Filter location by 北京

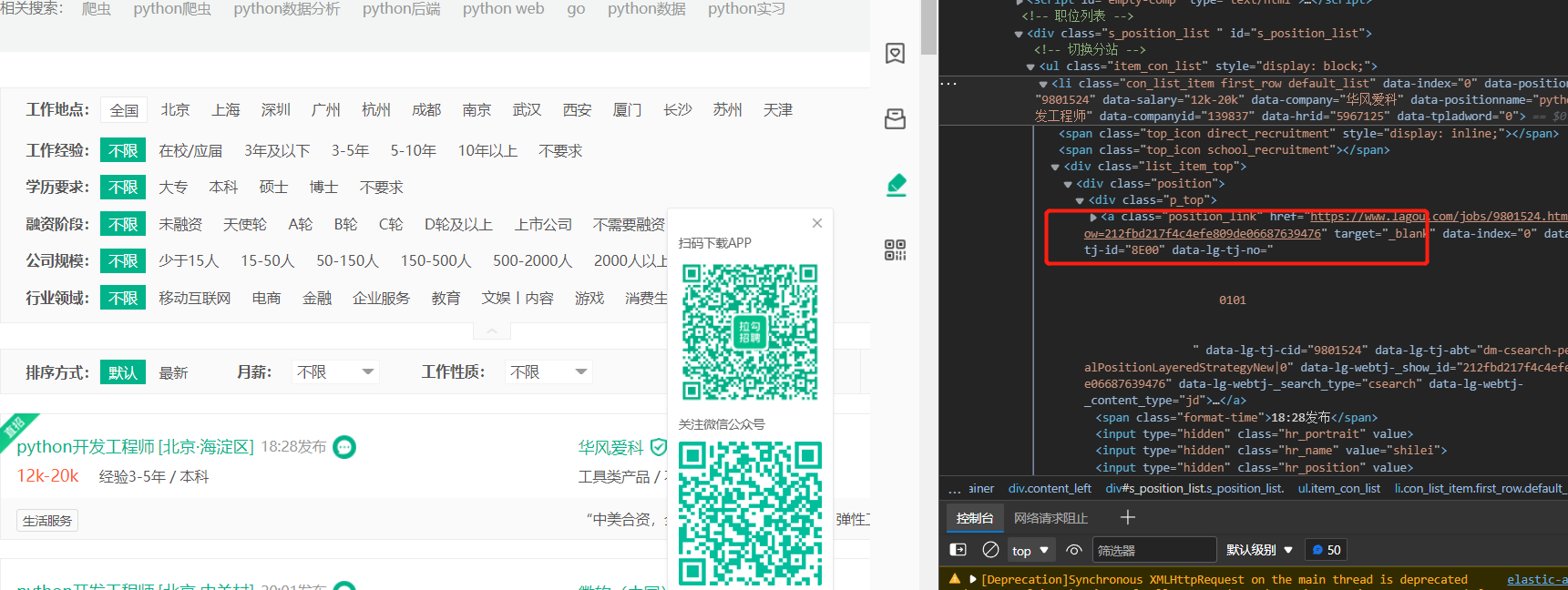click(x=175, y=110)
